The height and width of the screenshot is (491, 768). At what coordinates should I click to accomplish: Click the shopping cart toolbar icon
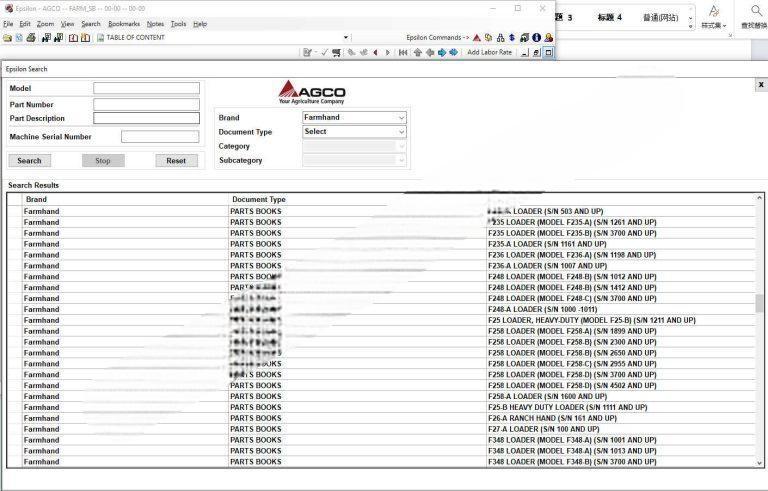(x=336, y=52)
